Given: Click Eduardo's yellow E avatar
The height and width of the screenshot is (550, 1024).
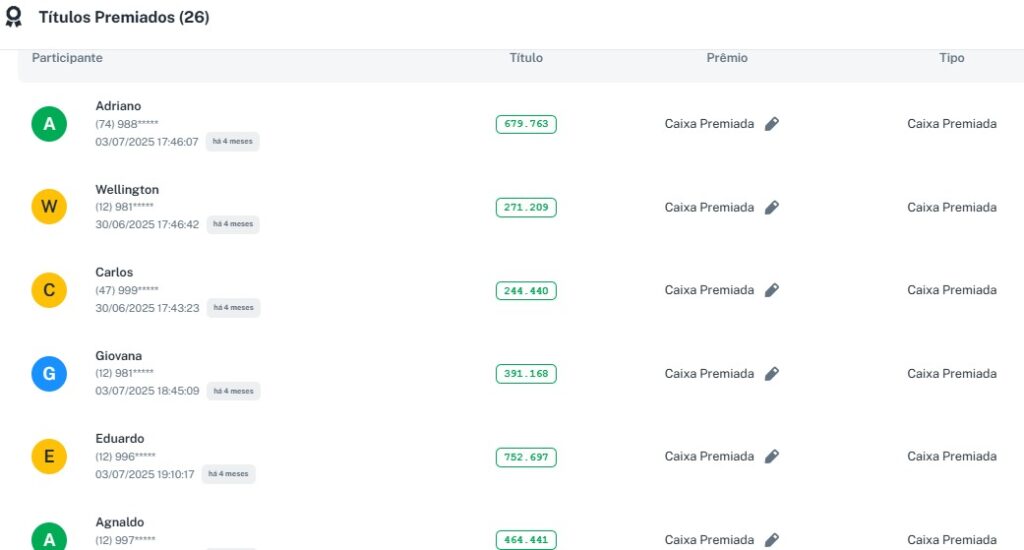Looking at the screenshot, I should coord(49,457).
